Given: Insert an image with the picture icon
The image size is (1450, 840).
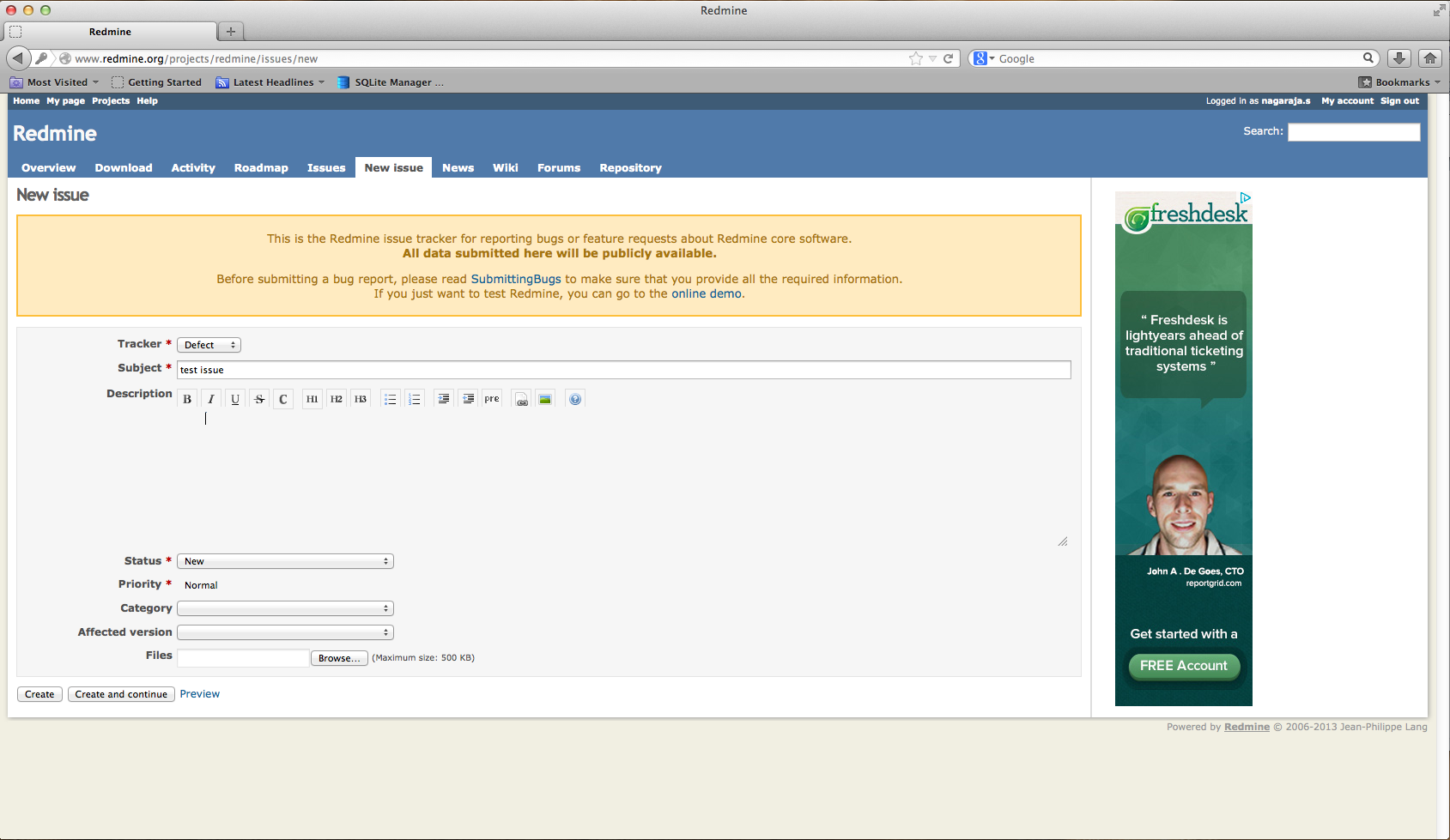Looking at the screenshot, I should [545, 399].
